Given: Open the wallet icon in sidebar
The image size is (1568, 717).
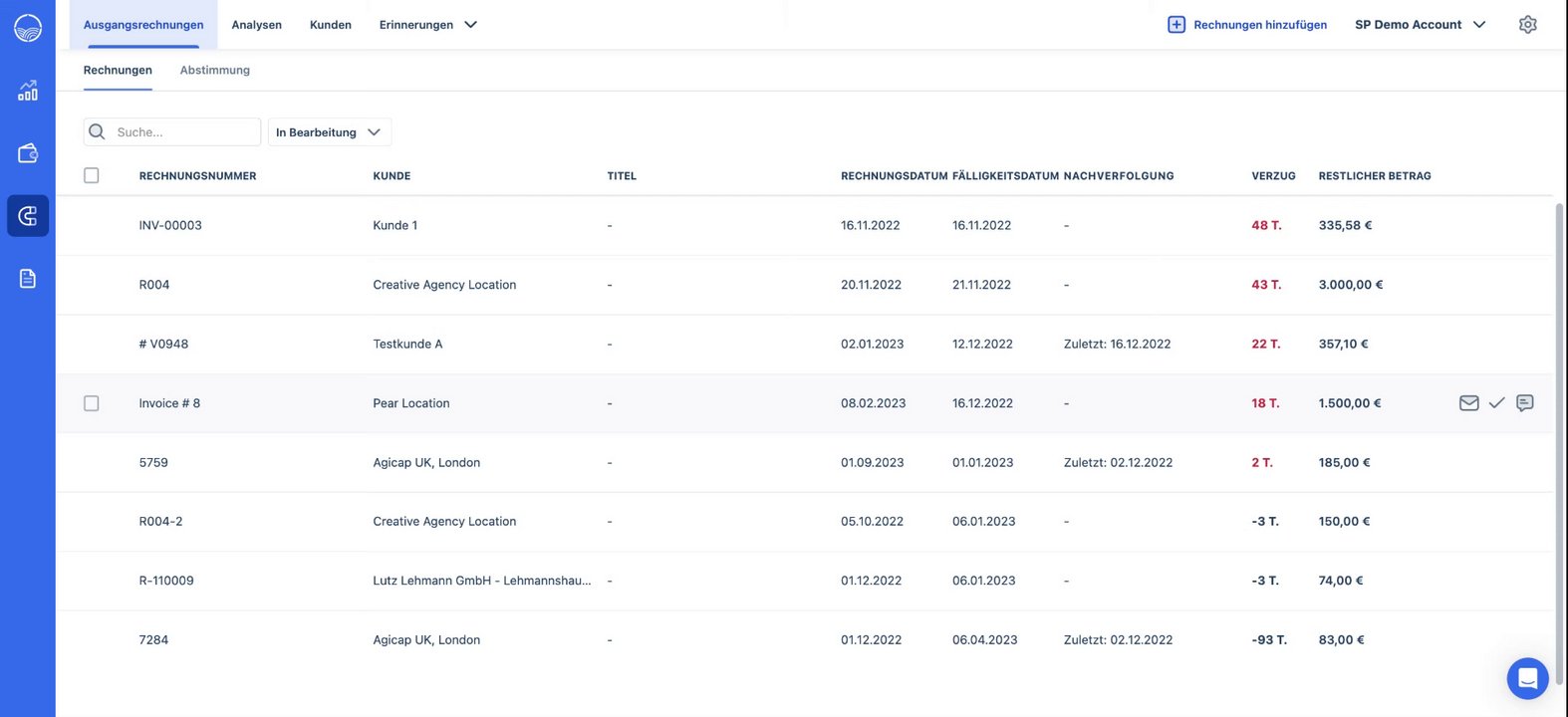Looking at the screenshot, I should pyautogui.click(x=28, y=153).
